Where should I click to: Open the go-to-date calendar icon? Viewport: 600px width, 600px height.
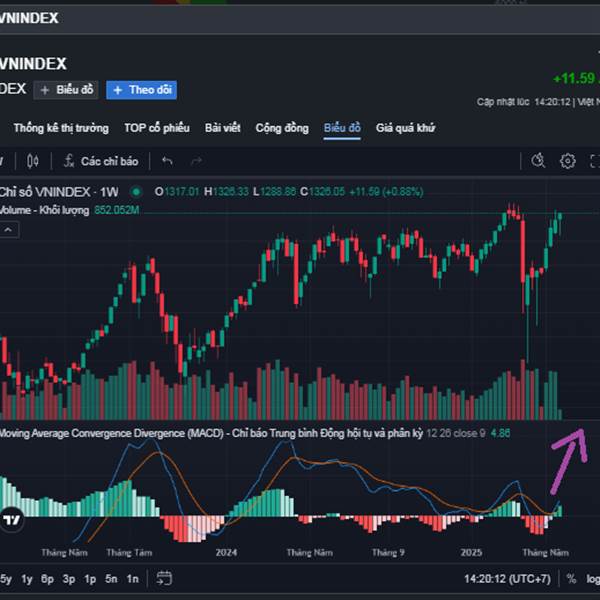164,578
